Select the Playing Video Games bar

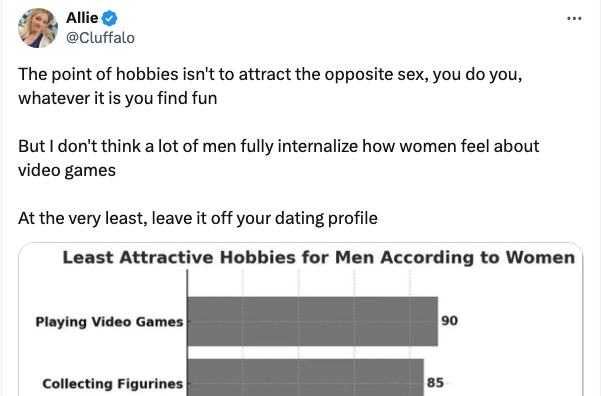[312, 321]
